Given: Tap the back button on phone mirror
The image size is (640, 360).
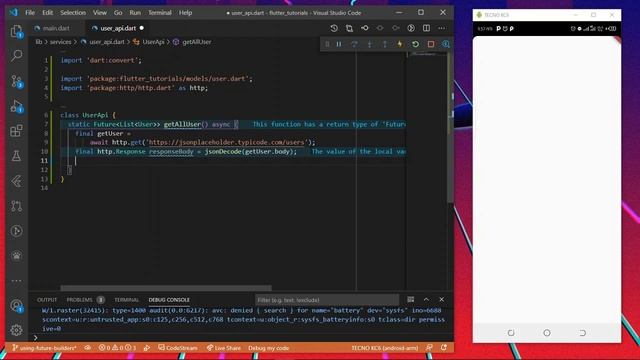Looking at the screenshot, I should coord(583,333).
